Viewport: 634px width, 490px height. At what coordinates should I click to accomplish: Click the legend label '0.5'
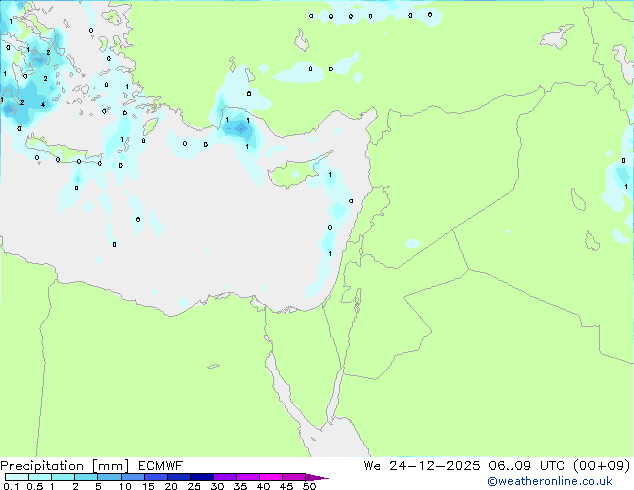click(x=34, y=486)
